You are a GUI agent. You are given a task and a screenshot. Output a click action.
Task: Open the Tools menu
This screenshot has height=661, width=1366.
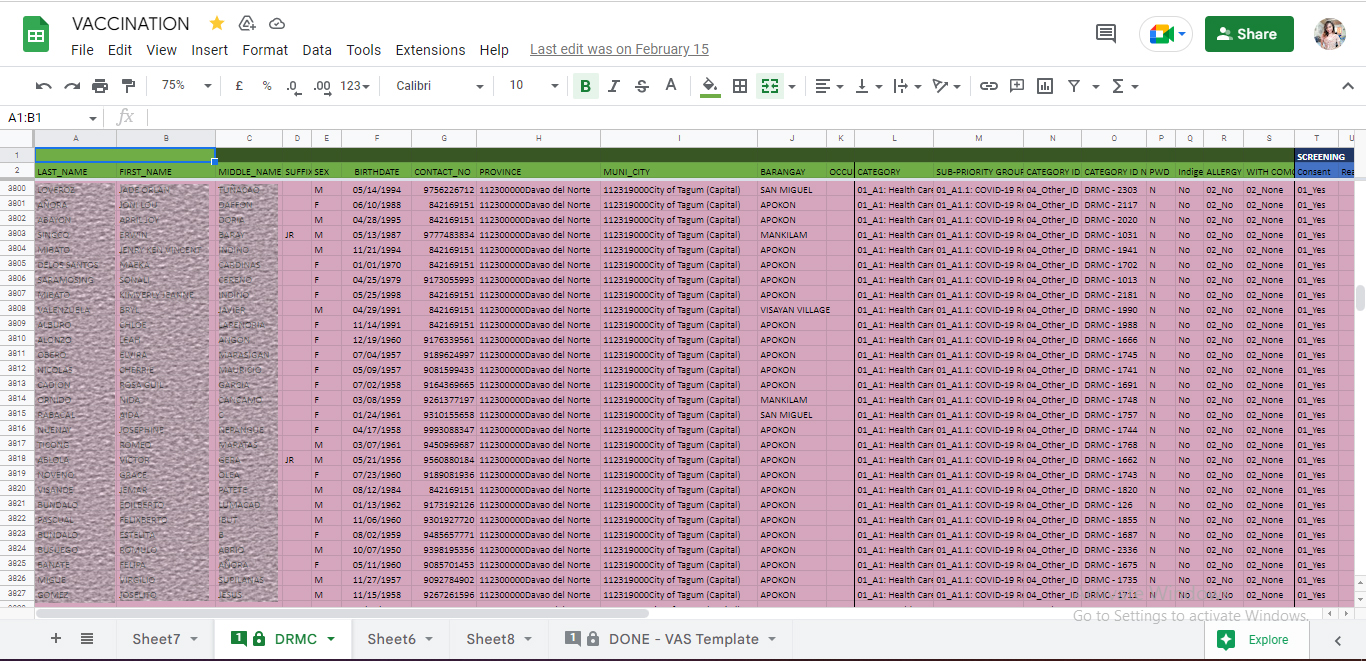364,50
